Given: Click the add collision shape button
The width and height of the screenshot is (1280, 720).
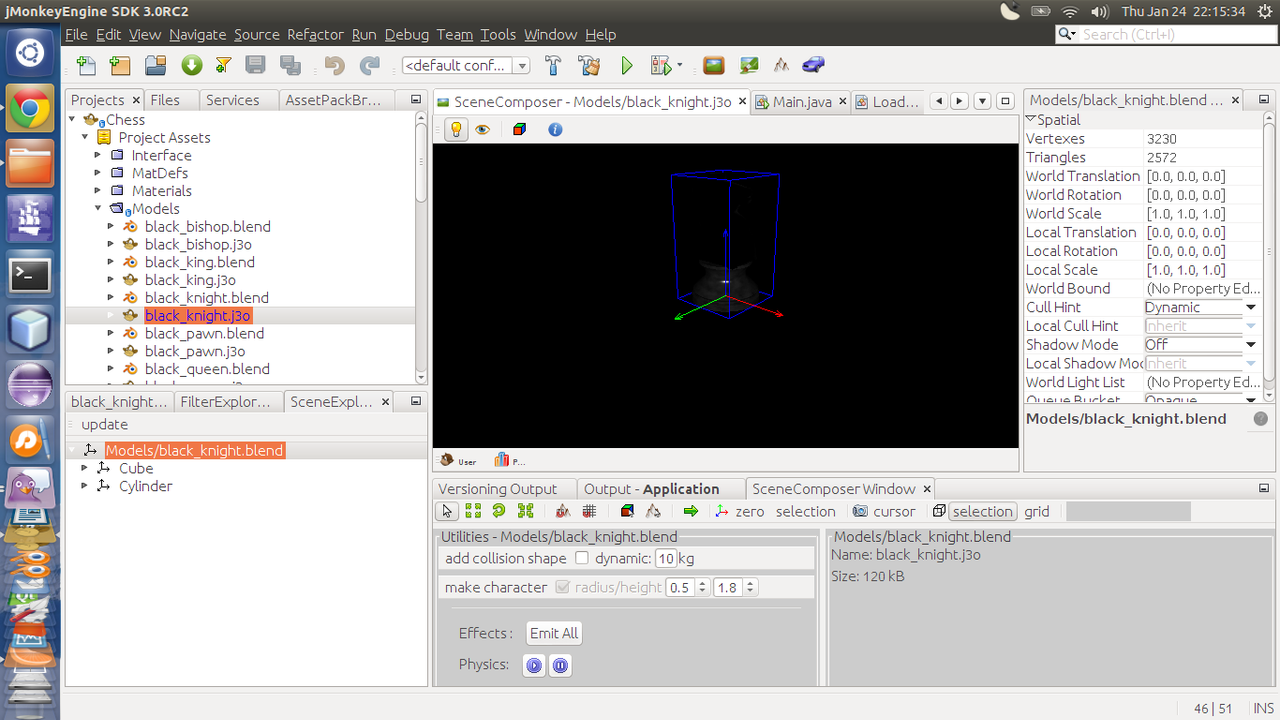Looking at the screenshot, I should [x=506, y=558].
